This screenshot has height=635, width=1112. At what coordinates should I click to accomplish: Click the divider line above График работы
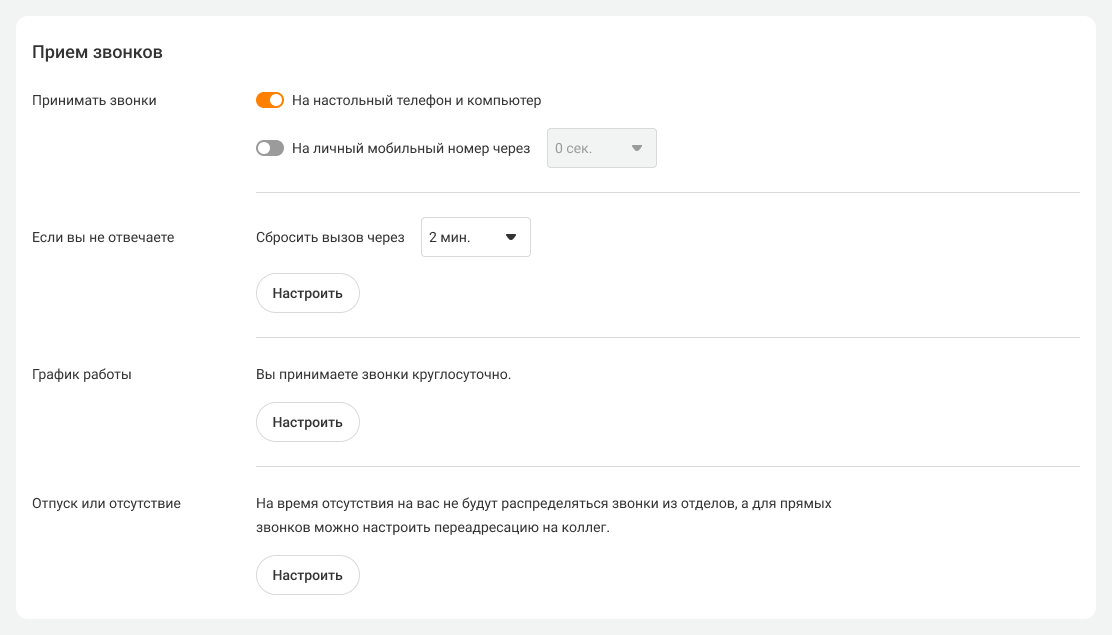click(x=667, y=338)
